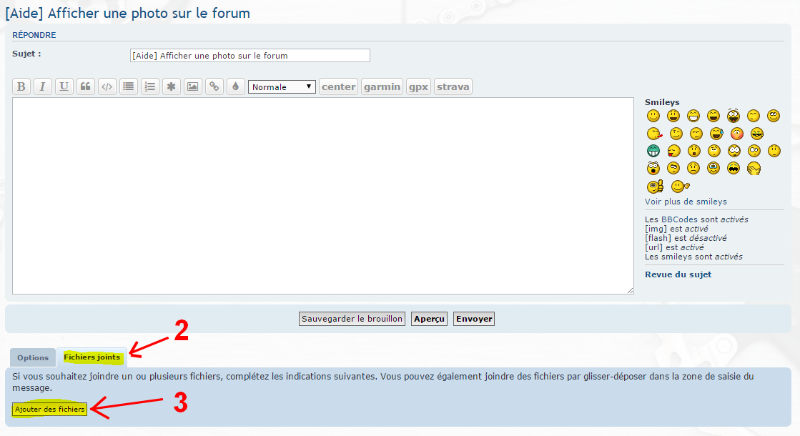Insert a URL with the link icon
The height and width of the screenshot is (436, 800).
214,87
